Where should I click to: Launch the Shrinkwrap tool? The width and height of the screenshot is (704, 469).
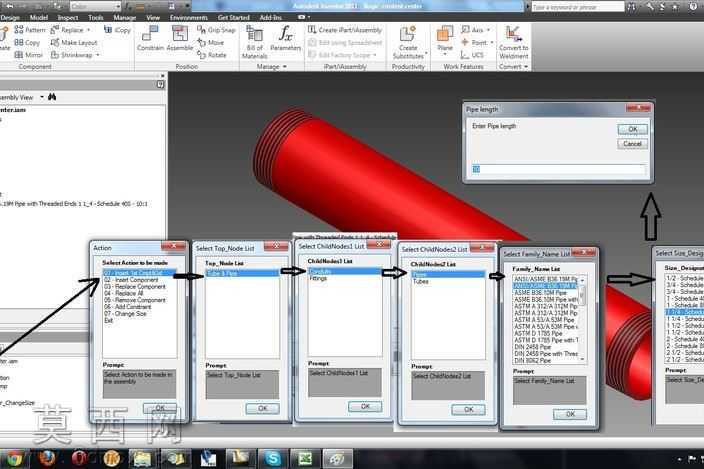(x=71, y=55)
